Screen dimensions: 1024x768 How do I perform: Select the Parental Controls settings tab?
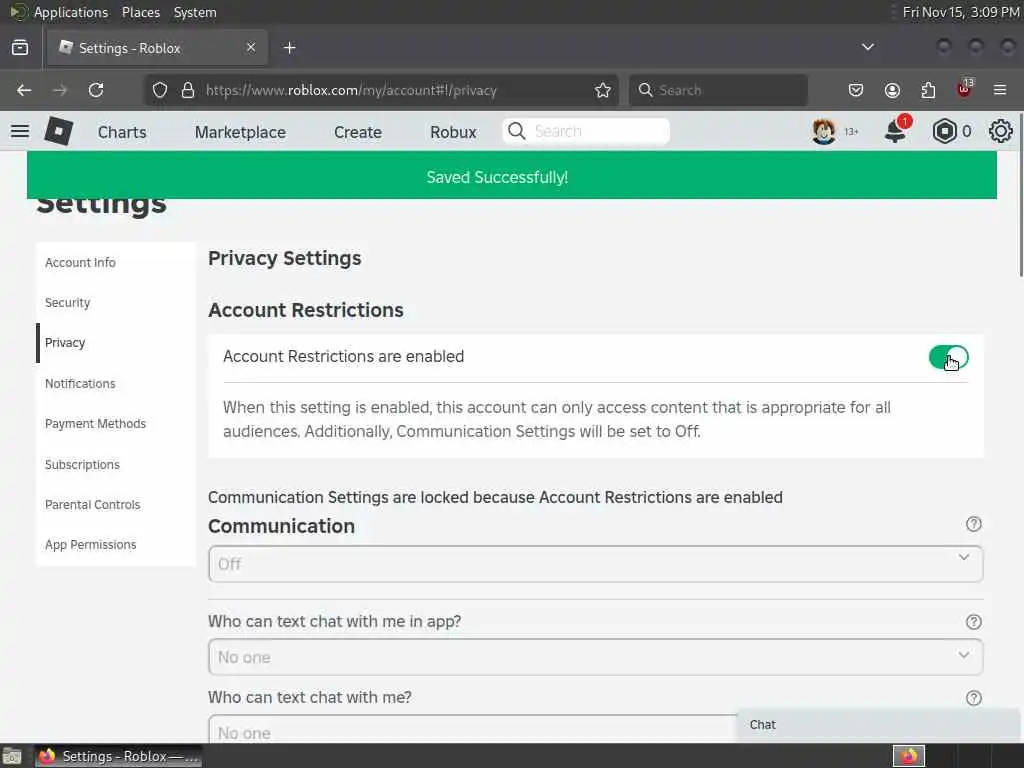[116, 505]
